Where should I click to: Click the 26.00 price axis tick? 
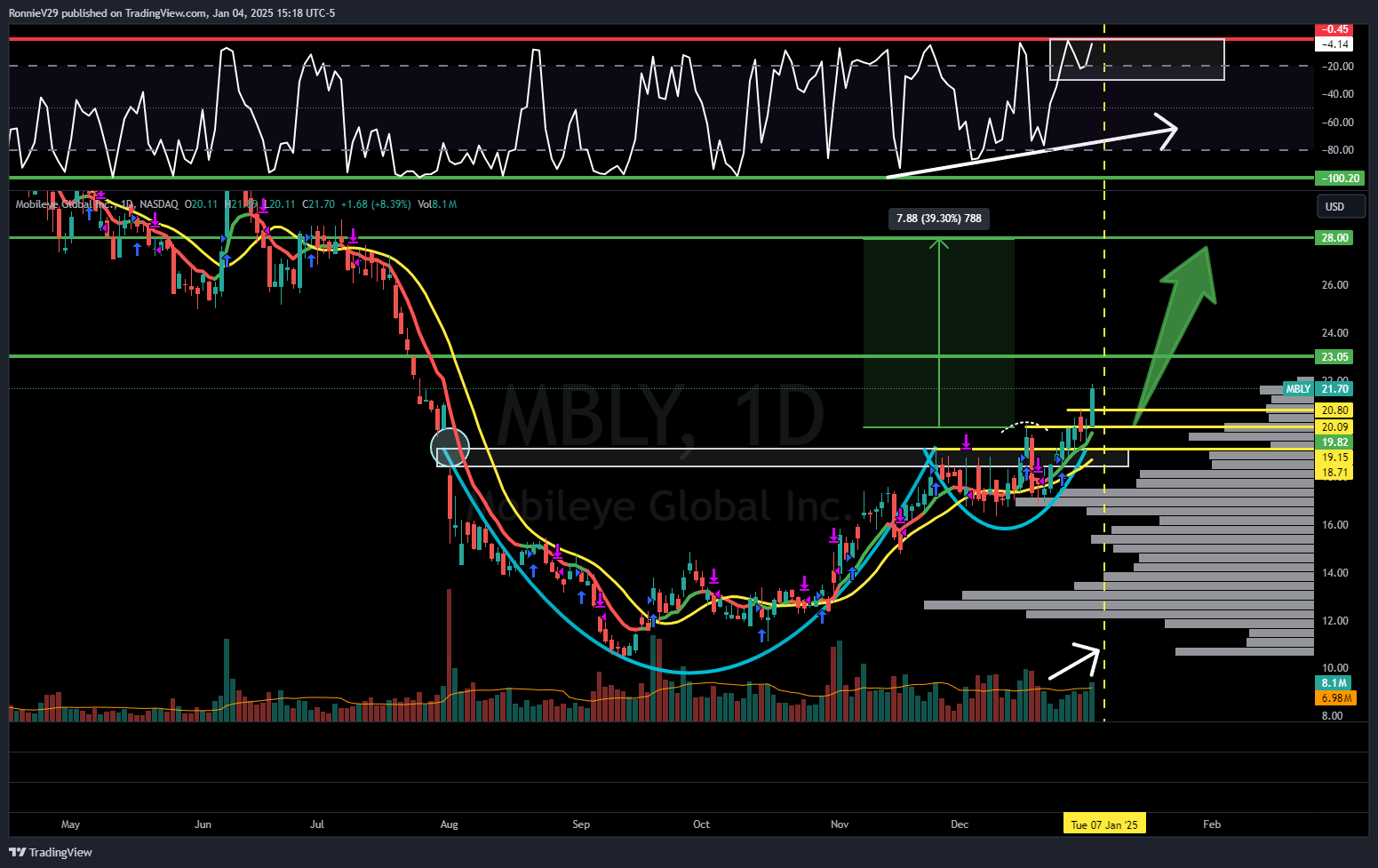1335,285
